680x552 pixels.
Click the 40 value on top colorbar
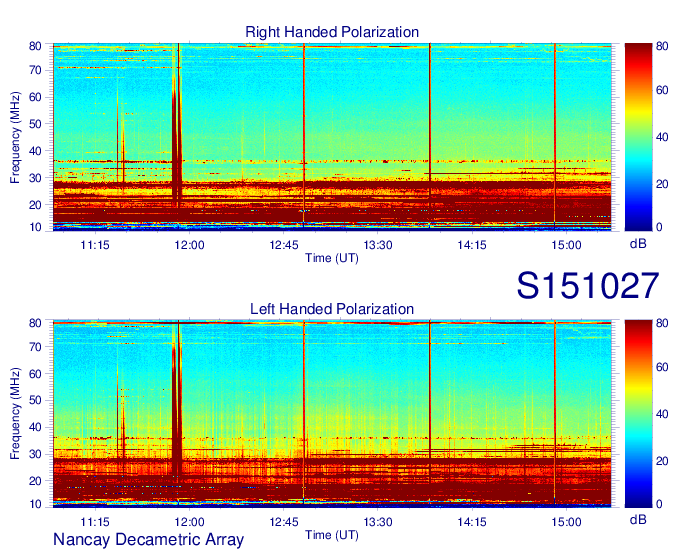pyautogui.click(x=662, y=137)
